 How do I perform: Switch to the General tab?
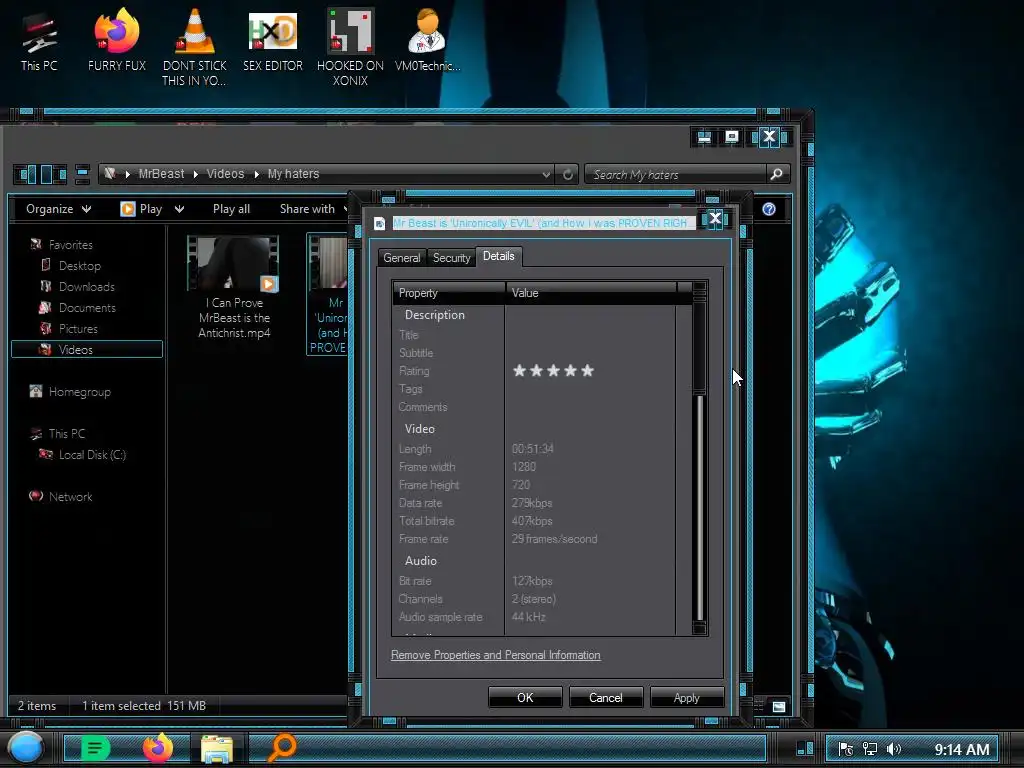coord(402,258)
